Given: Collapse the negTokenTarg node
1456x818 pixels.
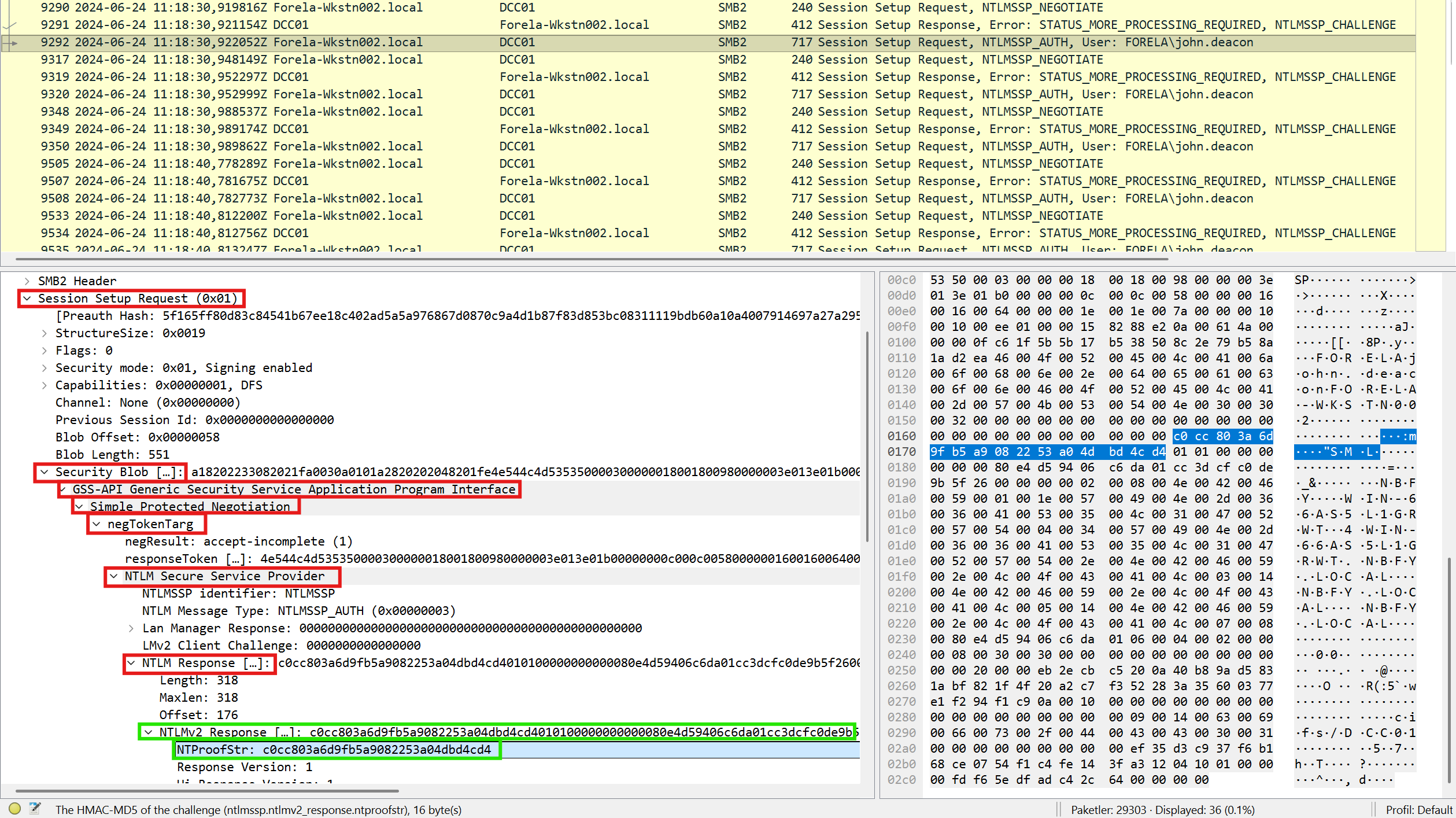Looking at the screenshot, I should pyautogui.click(x=97, y=524).
